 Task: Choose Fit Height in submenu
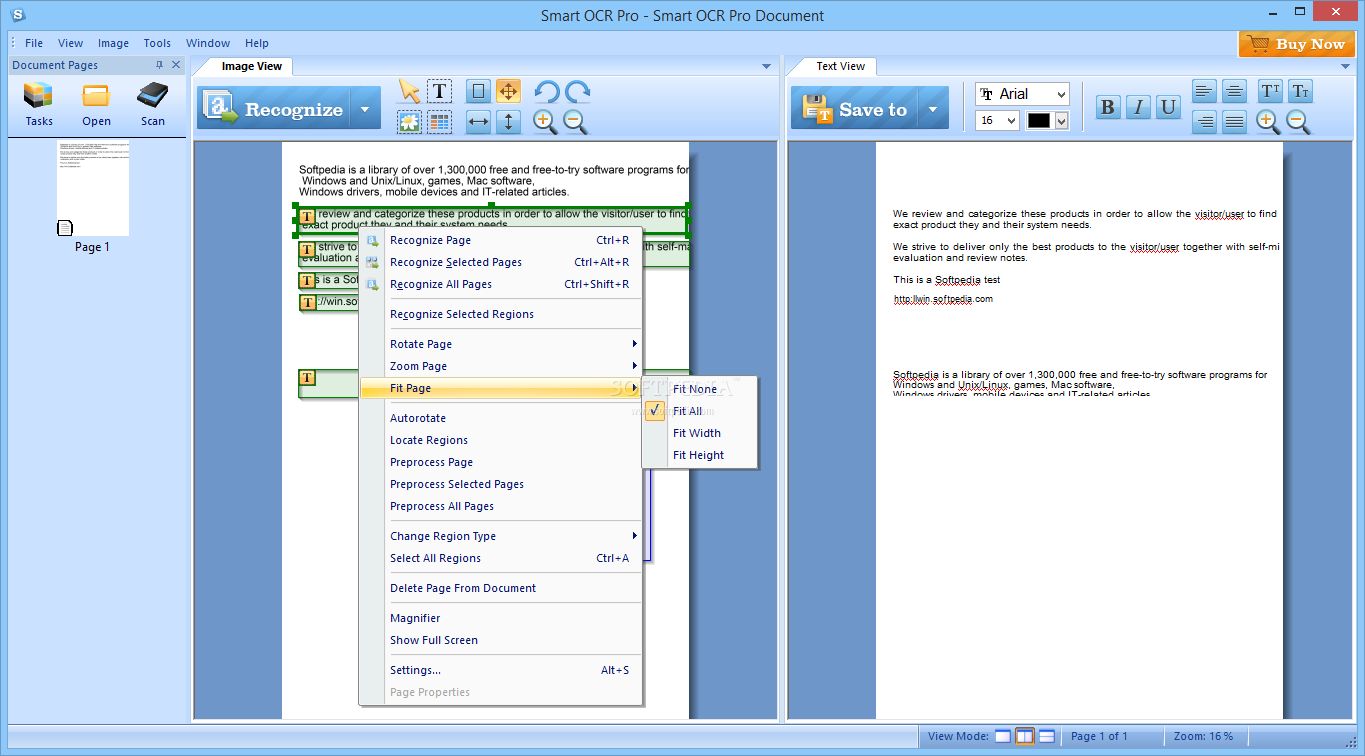coord(700,455)
